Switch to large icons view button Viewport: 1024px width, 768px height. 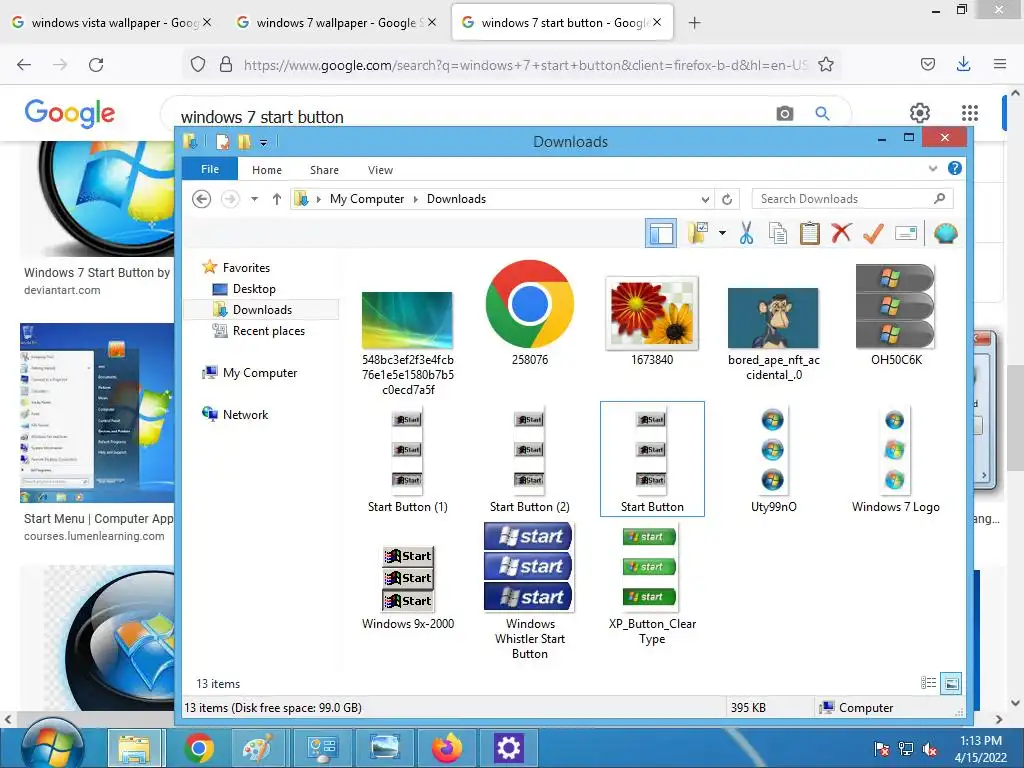click(x=952, y=683)
